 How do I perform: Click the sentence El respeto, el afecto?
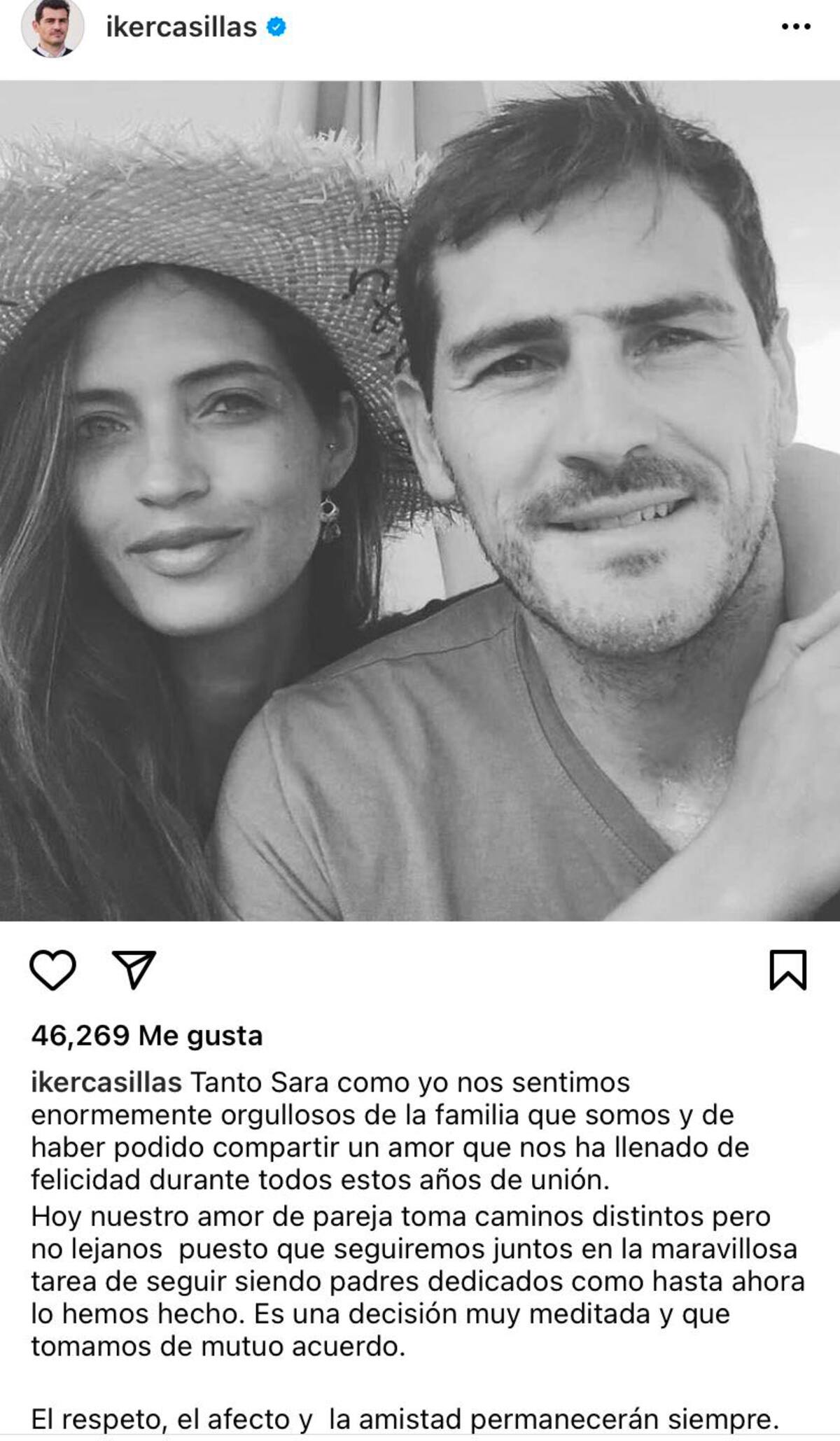405,1420
